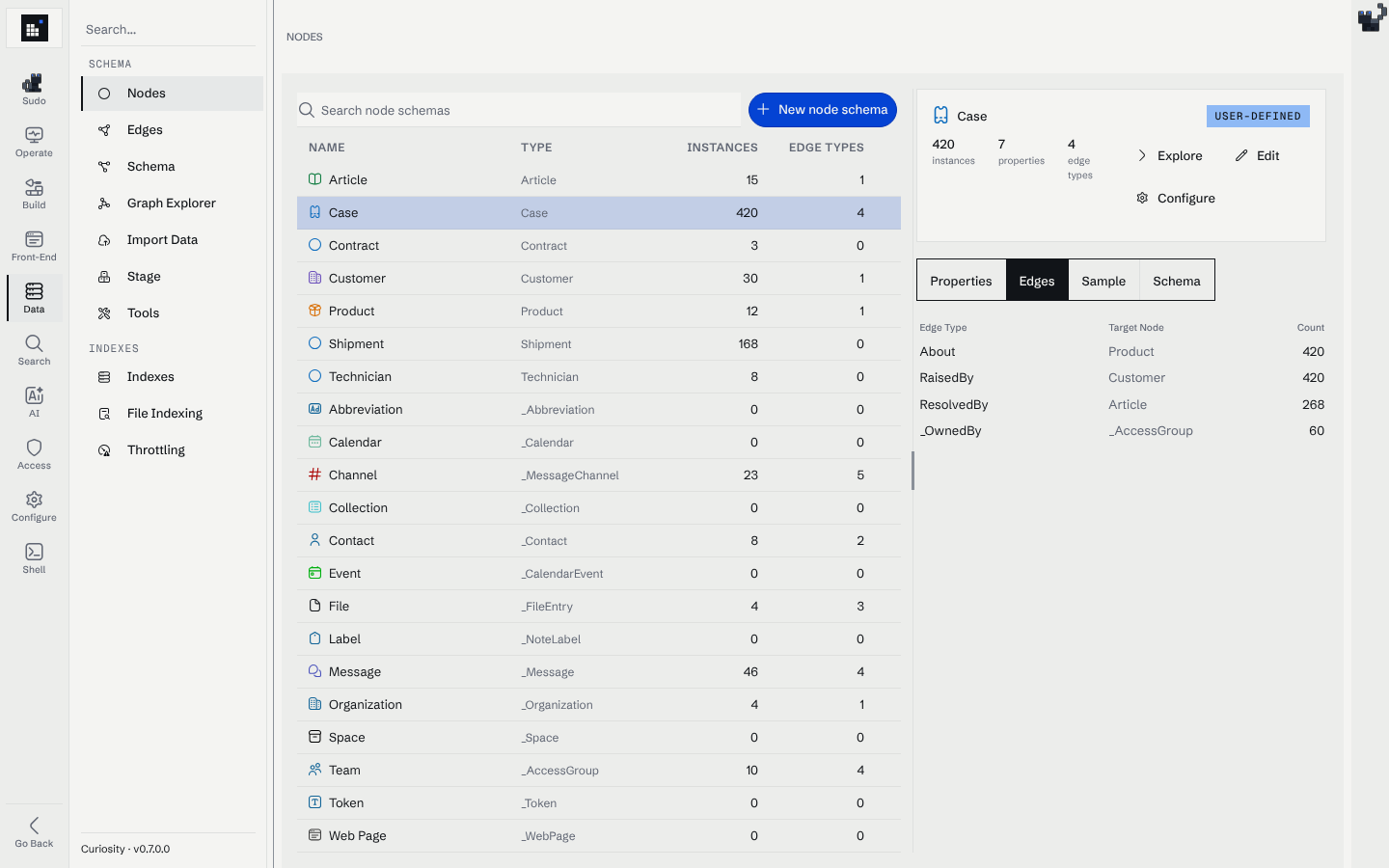The width and height of the screenshot is (1389, 868).
Task: Edit the Case node schema
Action: (1257, 155)
